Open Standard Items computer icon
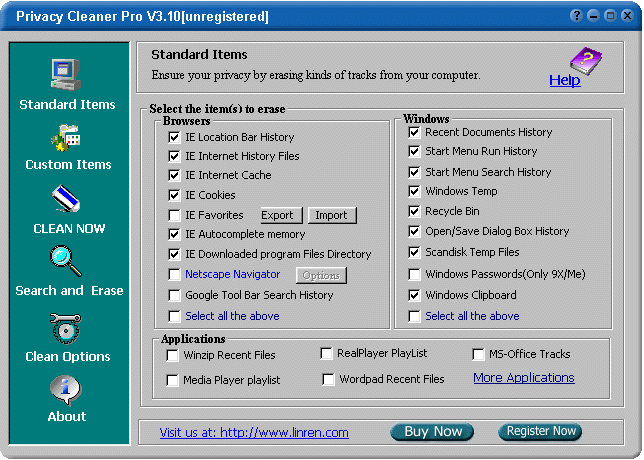Viewport: 644px width, 460px height. 66,74
